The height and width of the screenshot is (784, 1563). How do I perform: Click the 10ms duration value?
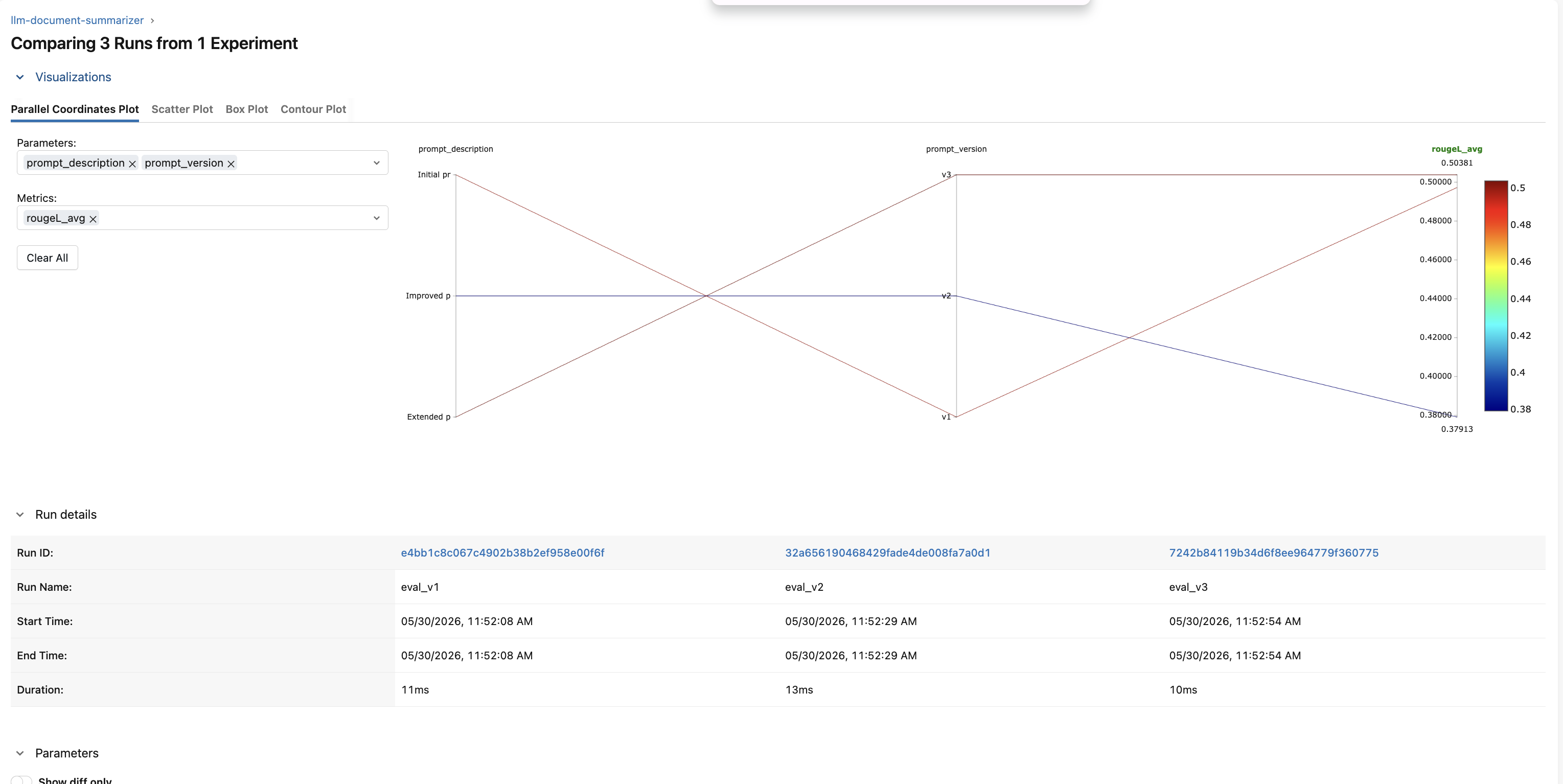point(1183,690)
